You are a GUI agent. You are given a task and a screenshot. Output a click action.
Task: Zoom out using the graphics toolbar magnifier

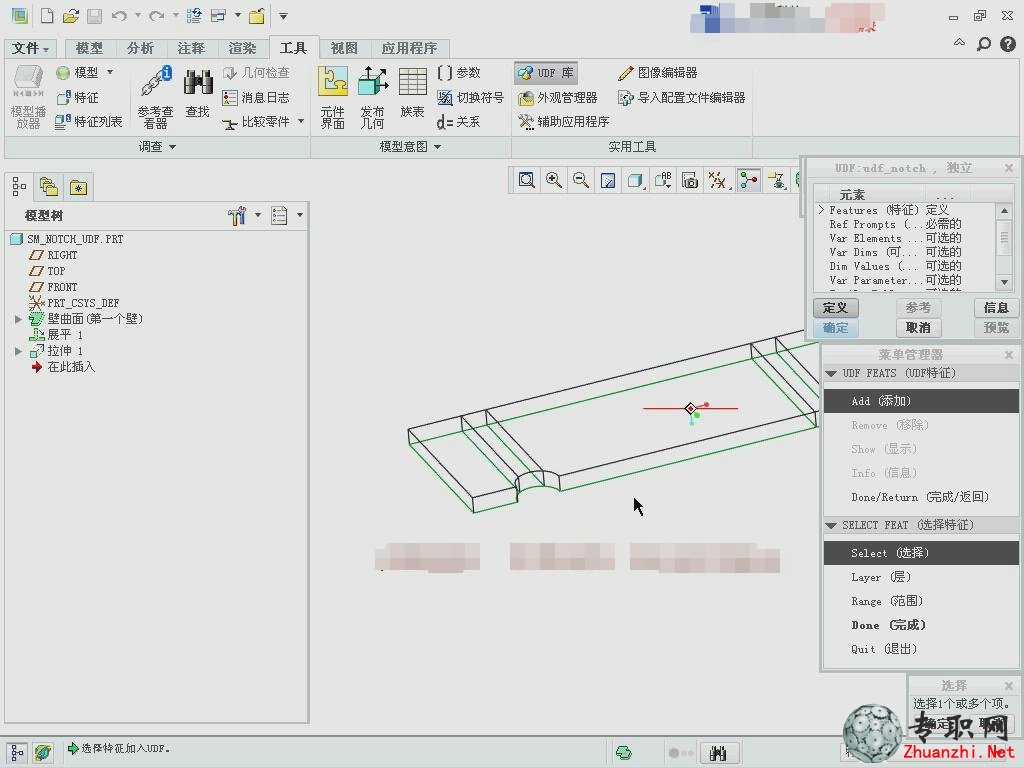point(581,180)
